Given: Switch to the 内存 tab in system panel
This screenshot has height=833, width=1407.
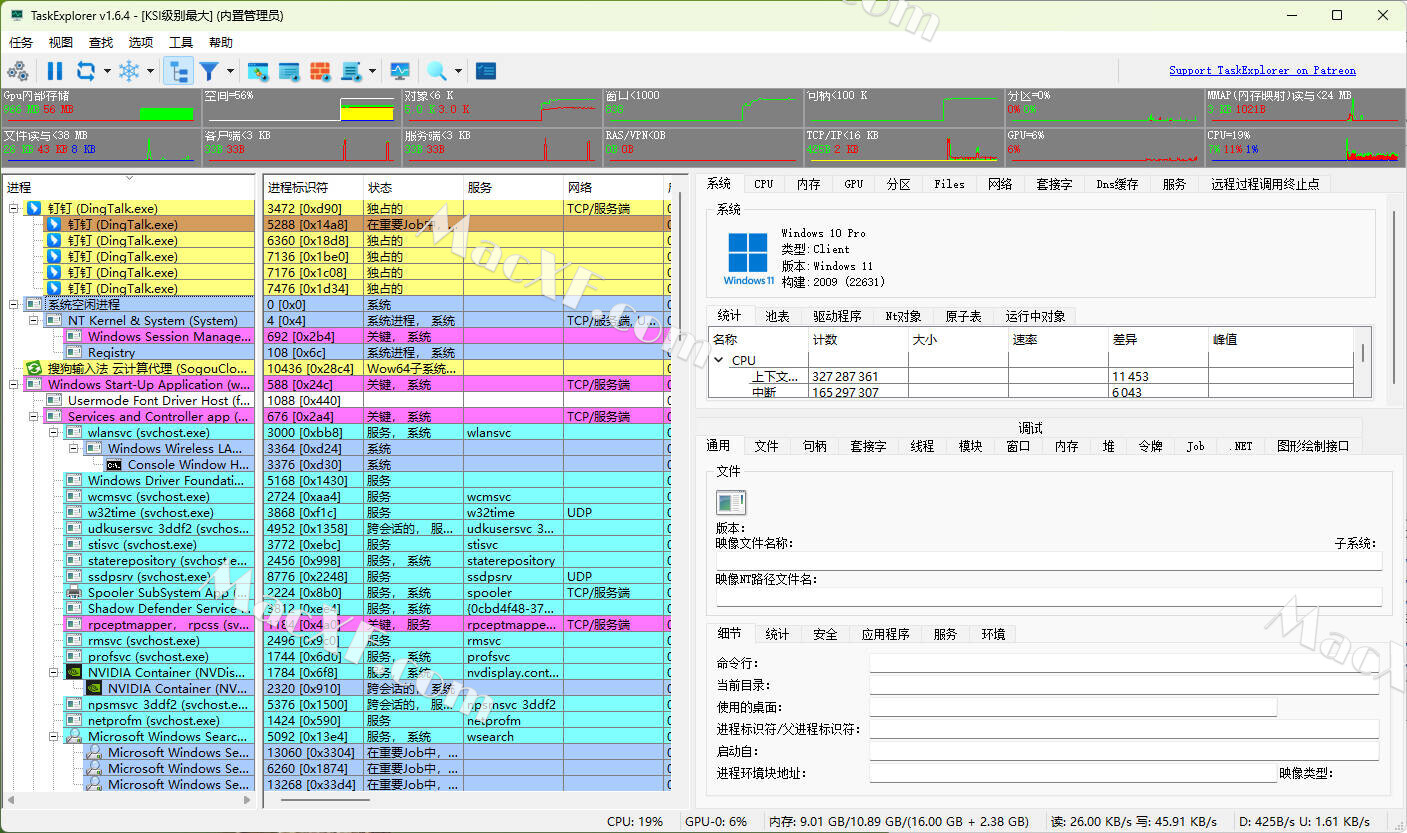Looking at the screenshot, I should click(x=809, y=184).
